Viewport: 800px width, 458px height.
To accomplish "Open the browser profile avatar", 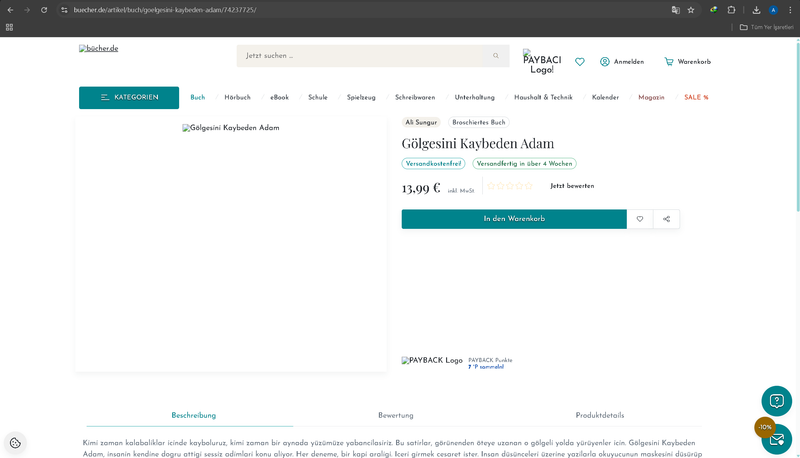I will point(773,10).
